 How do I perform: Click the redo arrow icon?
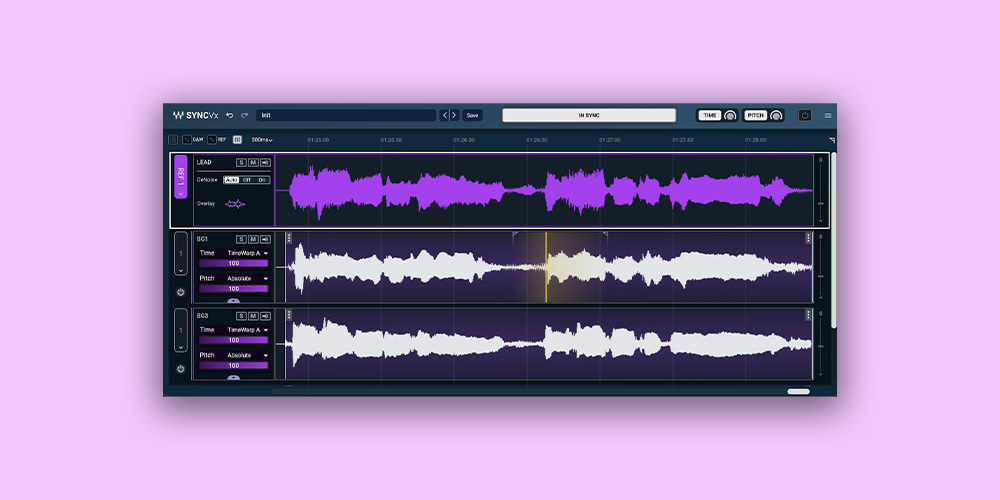(x=244, y=115)
